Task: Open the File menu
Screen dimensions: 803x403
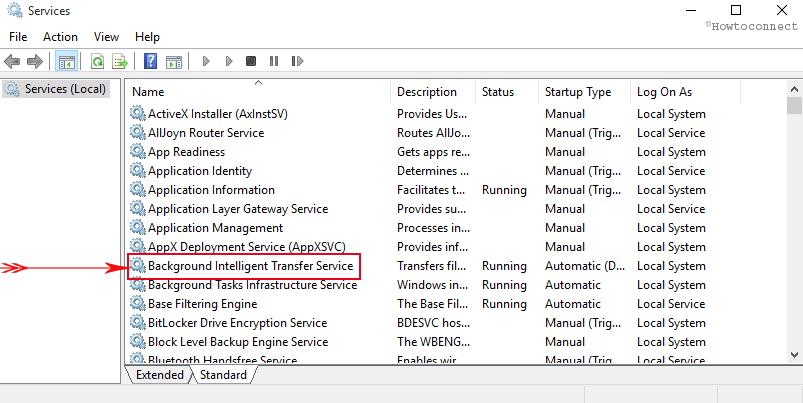Action: pos(18,37)
